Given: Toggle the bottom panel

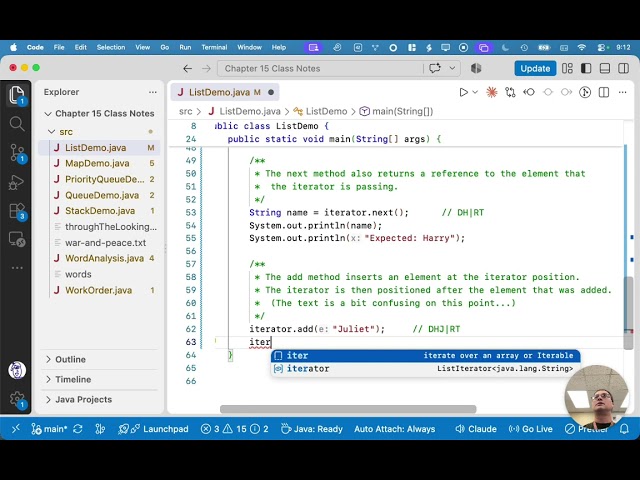Looking at the screenshot, I should pyautogui.click(x=605, y=69).
